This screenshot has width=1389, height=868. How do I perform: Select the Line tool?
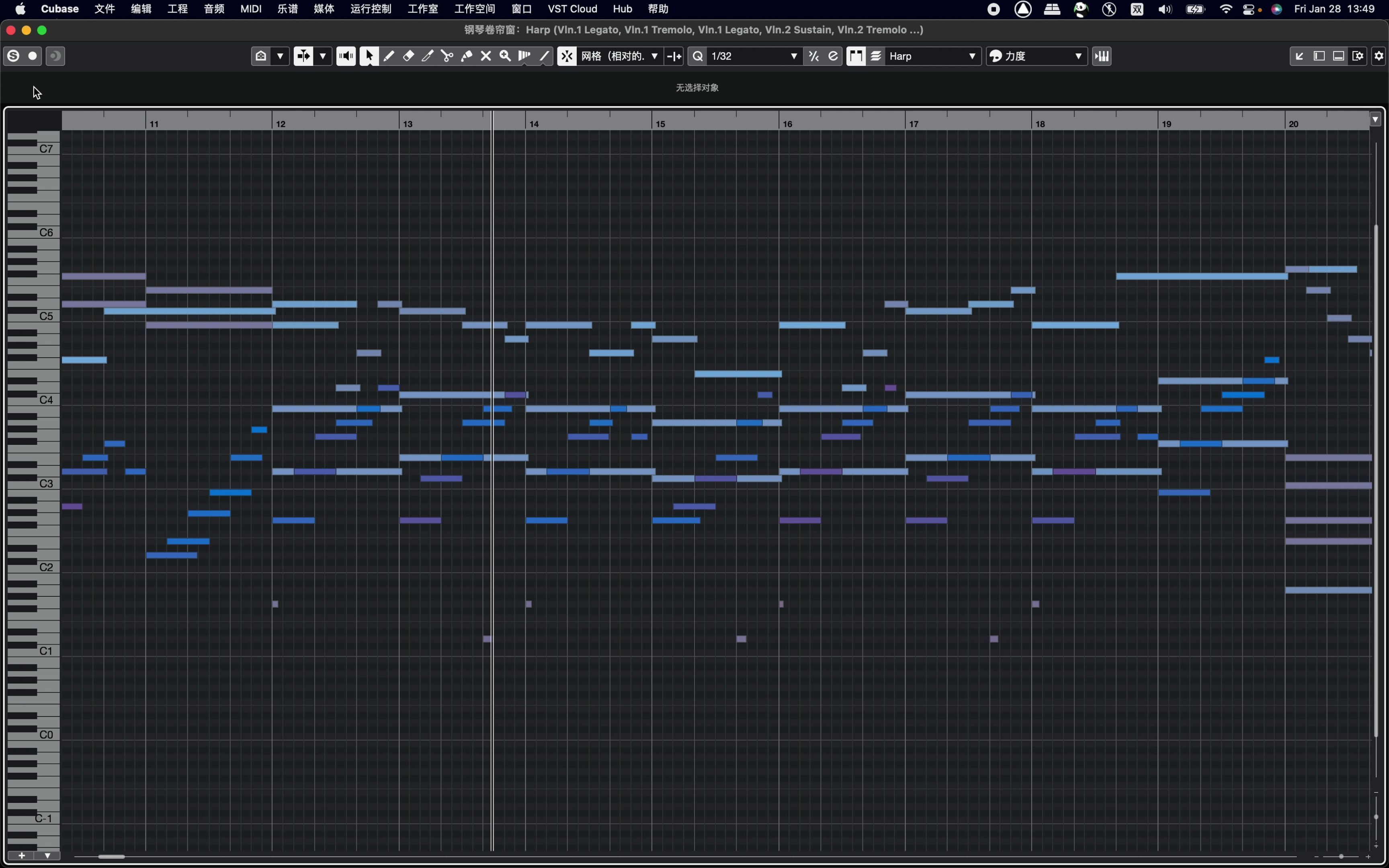pos(544,56)
